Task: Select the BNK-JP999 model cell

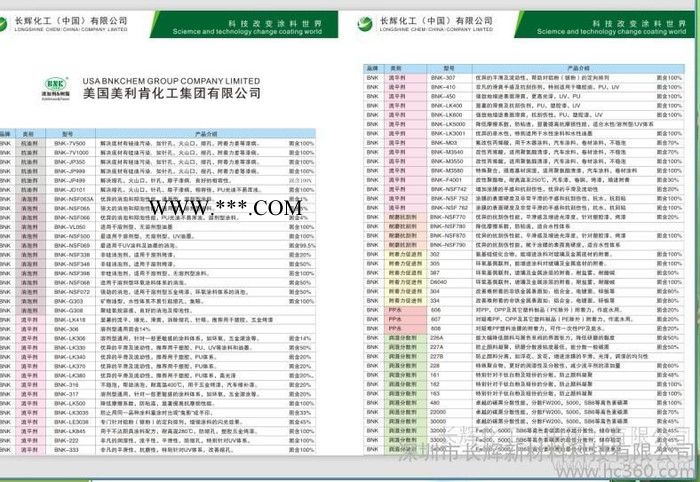Action: (70, 171)
